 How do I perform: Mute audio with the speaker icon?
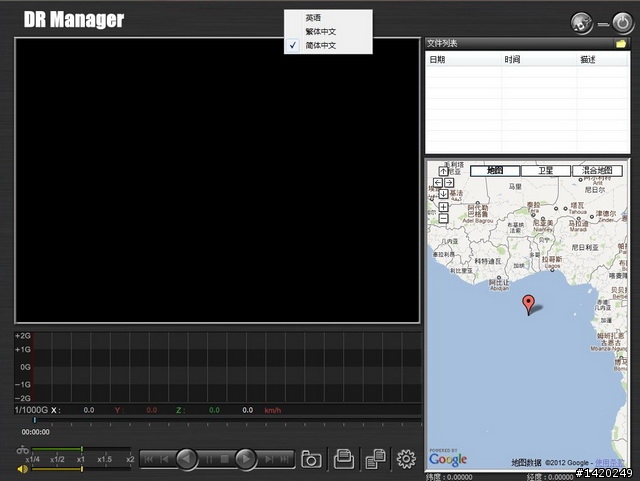tap(22, 469)
